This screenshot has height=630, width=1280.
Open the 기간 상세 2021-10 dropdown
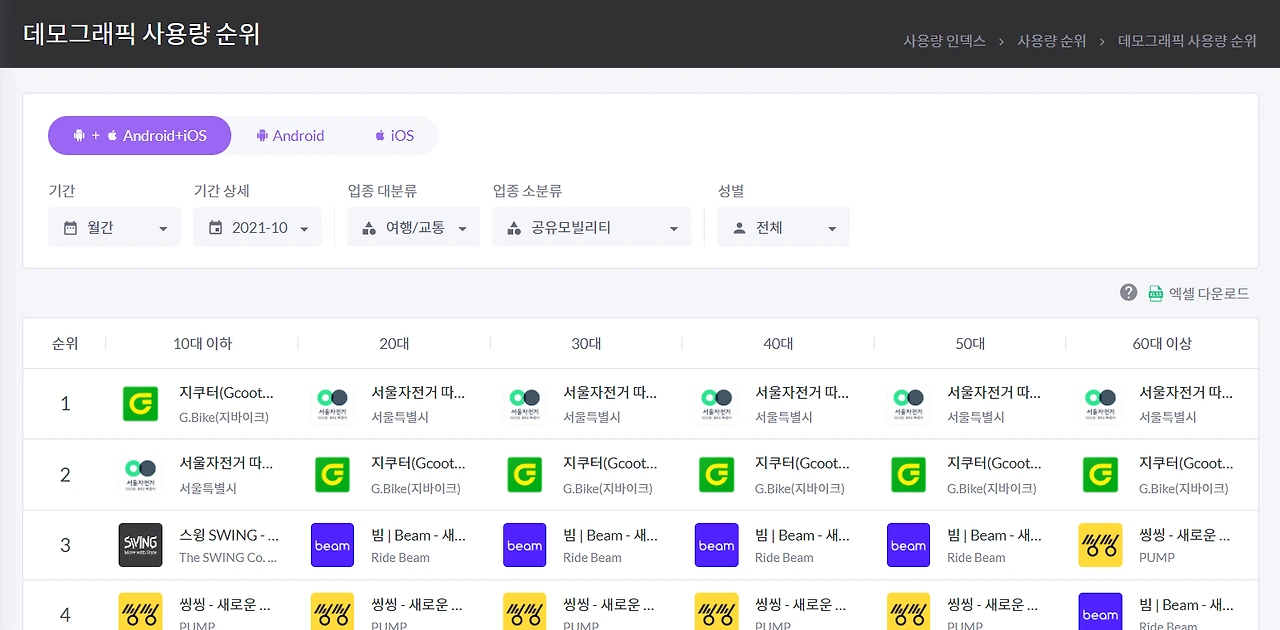tap(258, 228)
